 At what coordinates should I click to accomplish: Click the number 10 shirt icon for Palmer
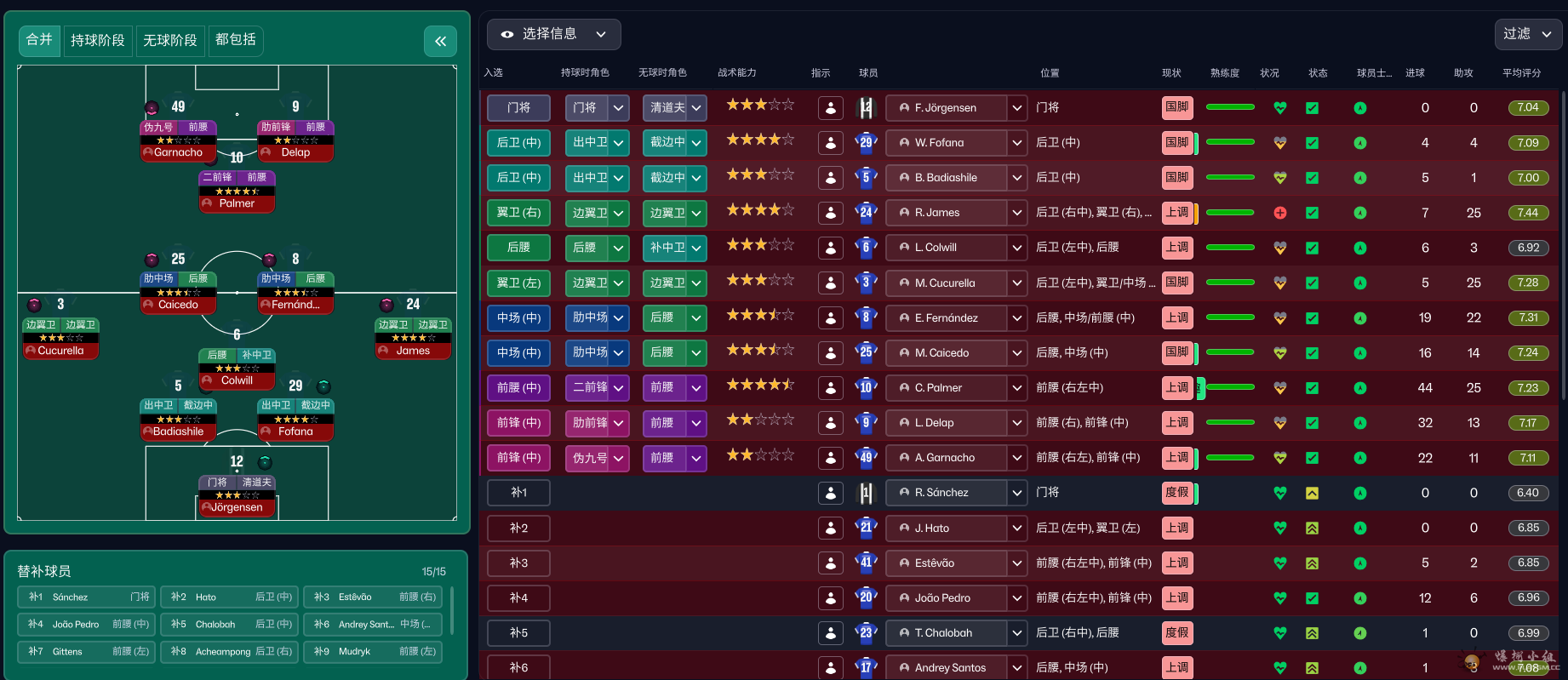(x=866, y=388)
